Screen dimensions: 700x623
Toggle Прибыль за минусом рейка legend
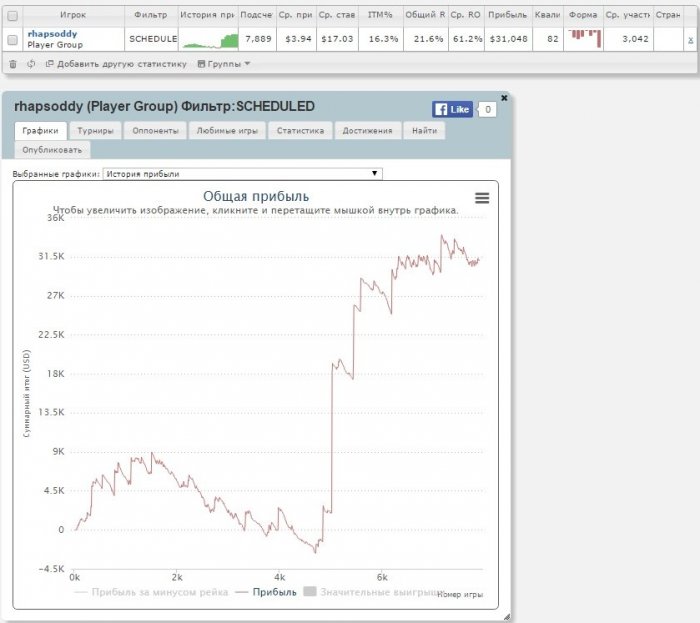(151, 592)
